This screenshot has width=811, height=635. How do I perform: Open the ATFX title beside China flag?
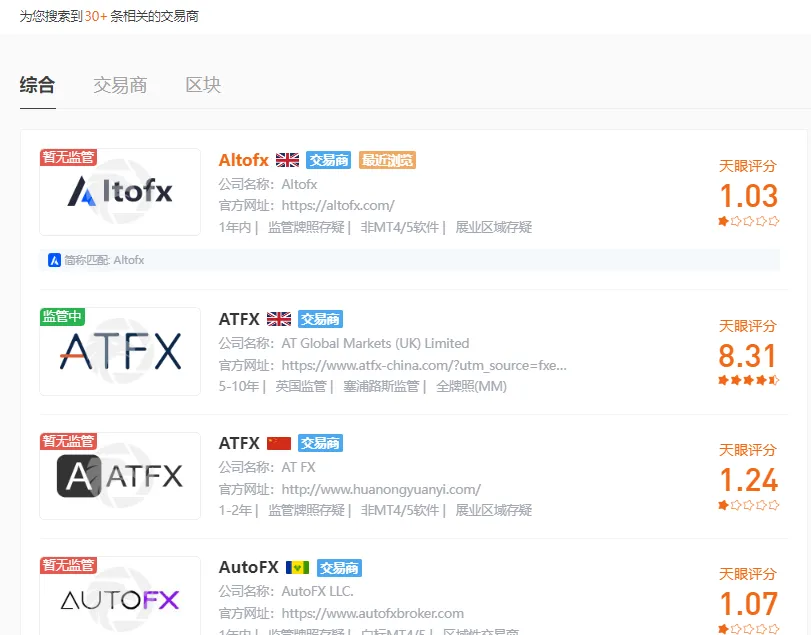pos(239,443)
